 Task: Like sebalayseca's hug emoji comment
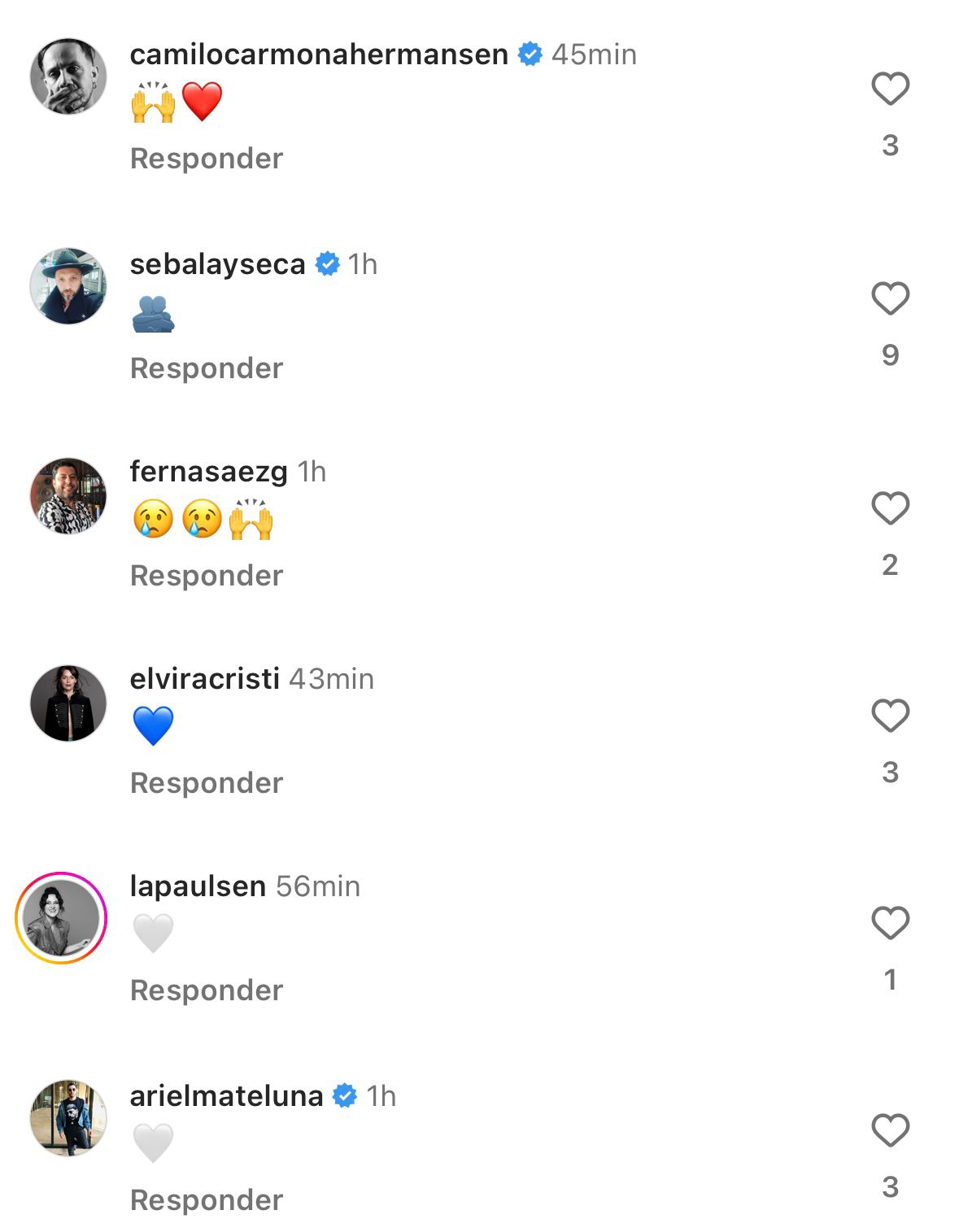890,298
